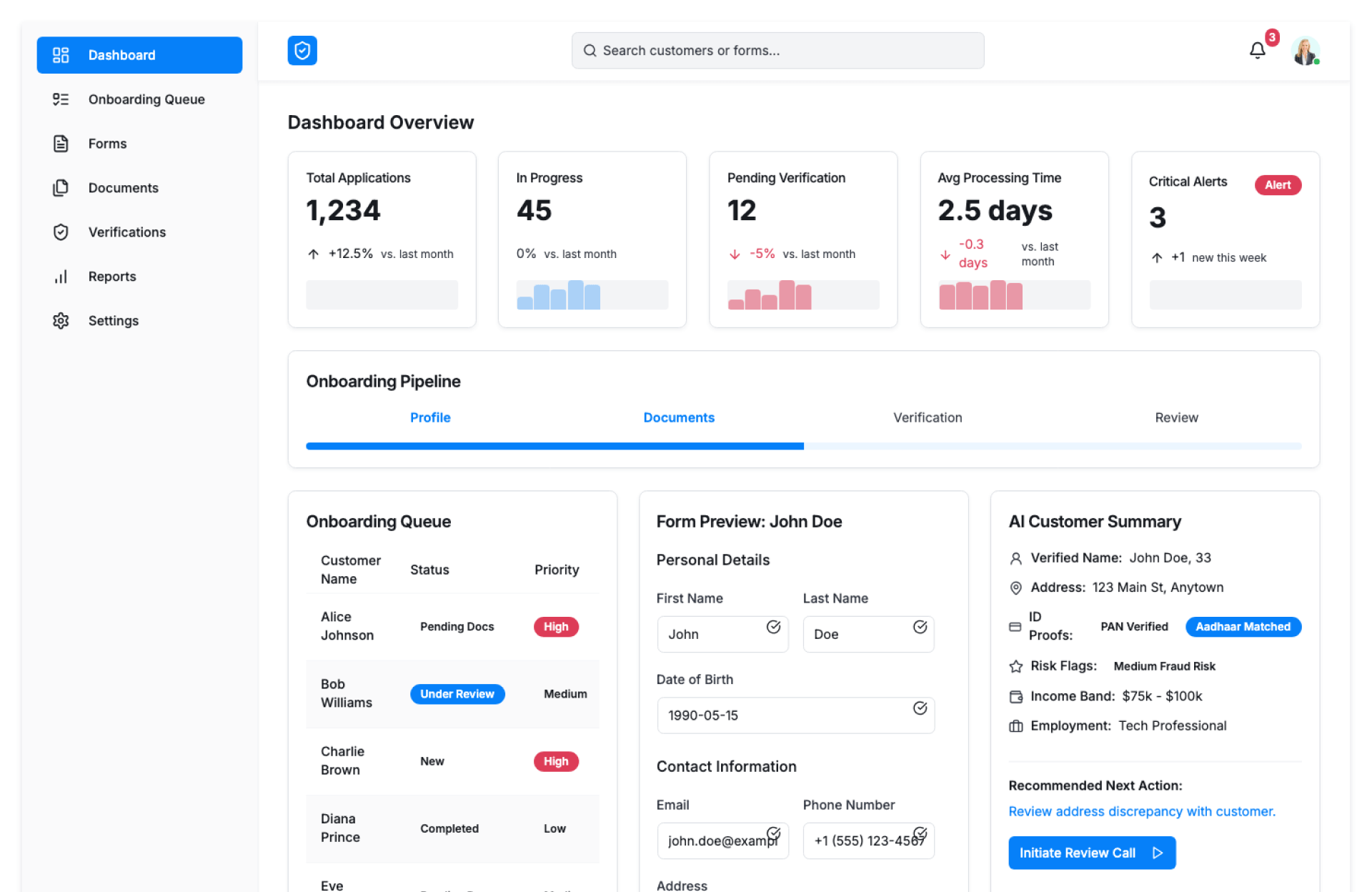Click the onboarding pipeline progress bar
Screen dimensions: 1372x892
[803, 446]
